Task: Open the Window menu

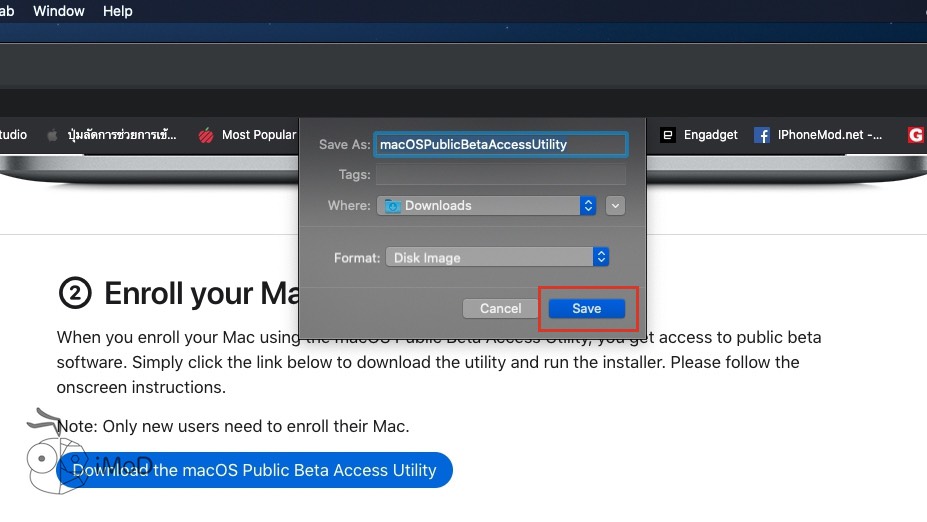Action: [59, 11]
